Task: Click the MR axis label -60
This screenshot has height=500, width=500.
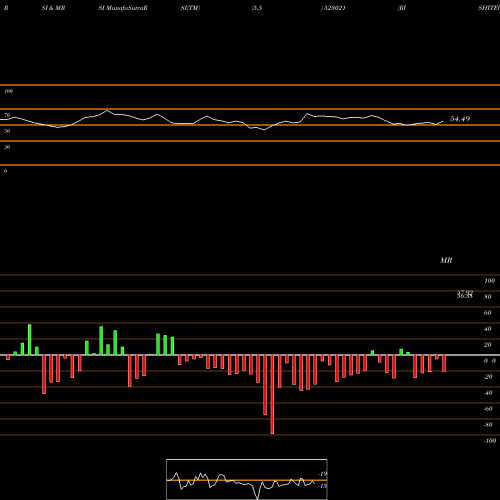Action: tap(488, 409)
